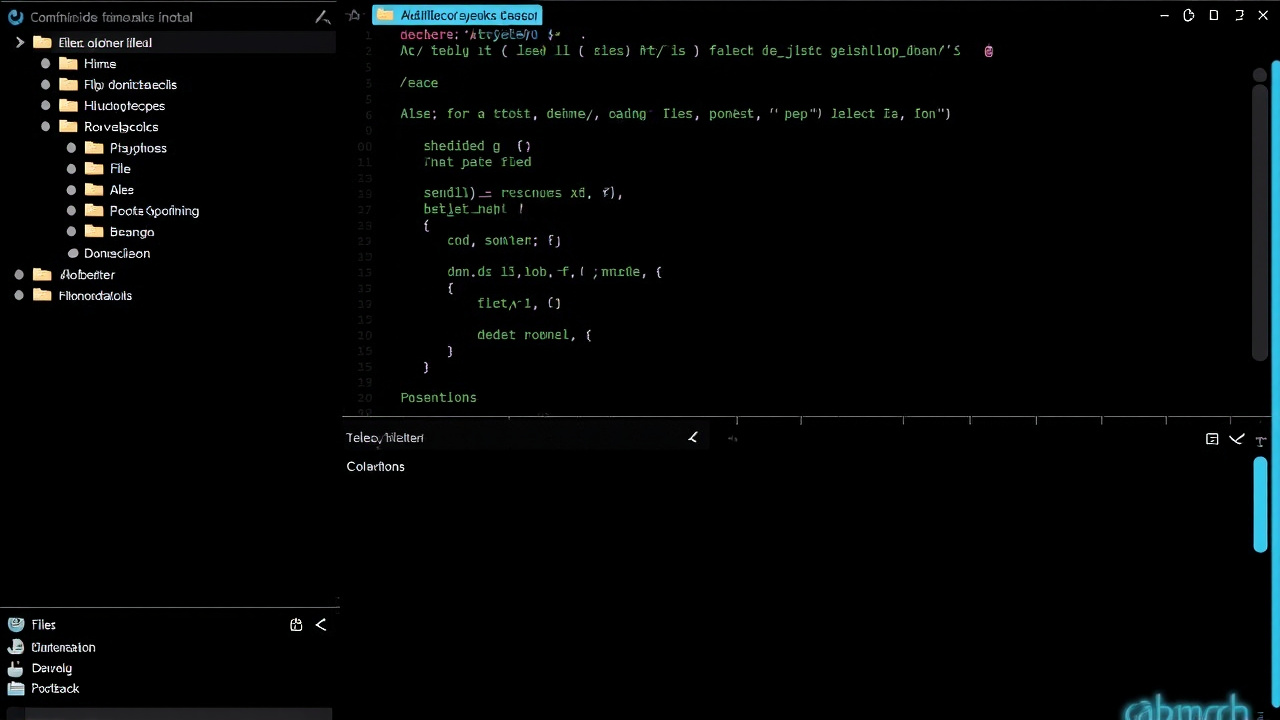Click the 'Colarfions' text in the terminal panel
1280x720 pixels.
[375, 467]
